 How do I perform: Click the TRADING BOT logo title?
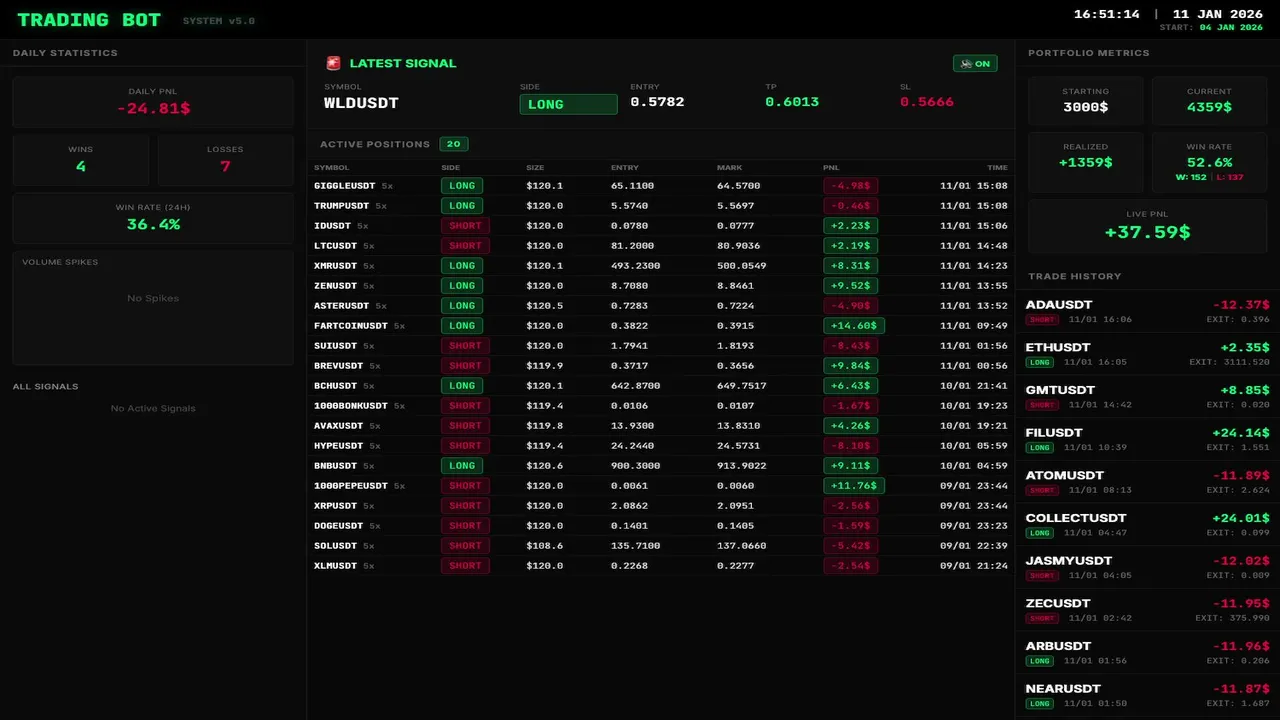pyautogui.click(x=91, y=19)
